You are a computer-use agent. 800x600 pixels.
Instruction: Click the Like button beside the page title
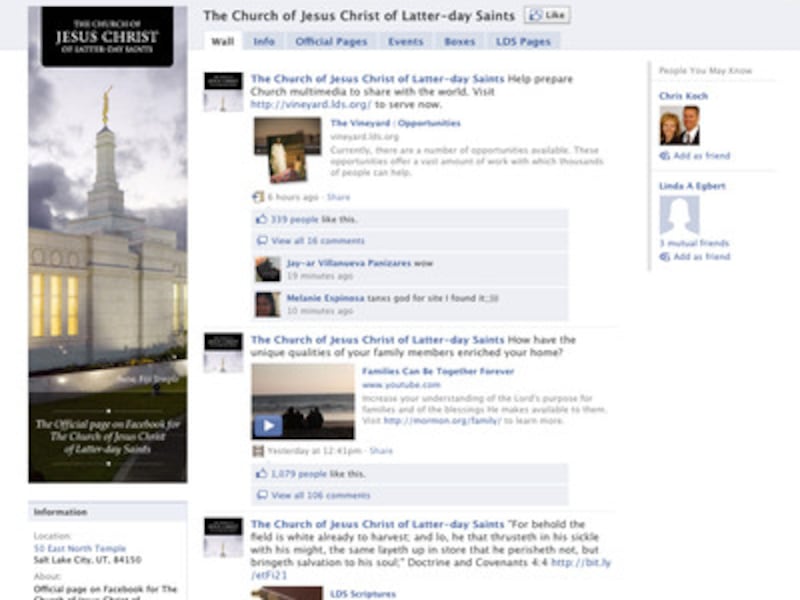pos(547,15)
